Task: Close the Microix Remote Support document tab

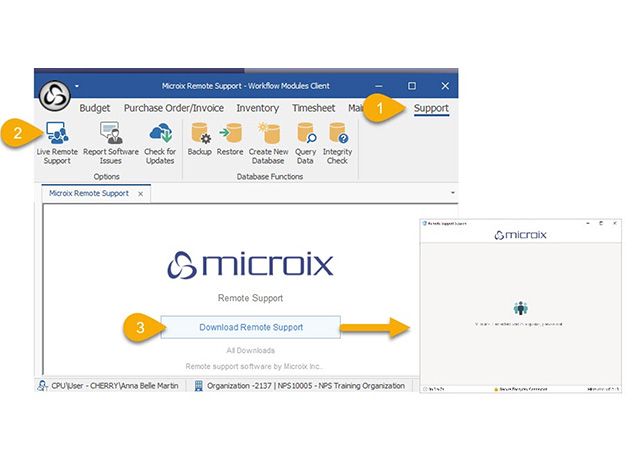Action: (x=140, y=193)
